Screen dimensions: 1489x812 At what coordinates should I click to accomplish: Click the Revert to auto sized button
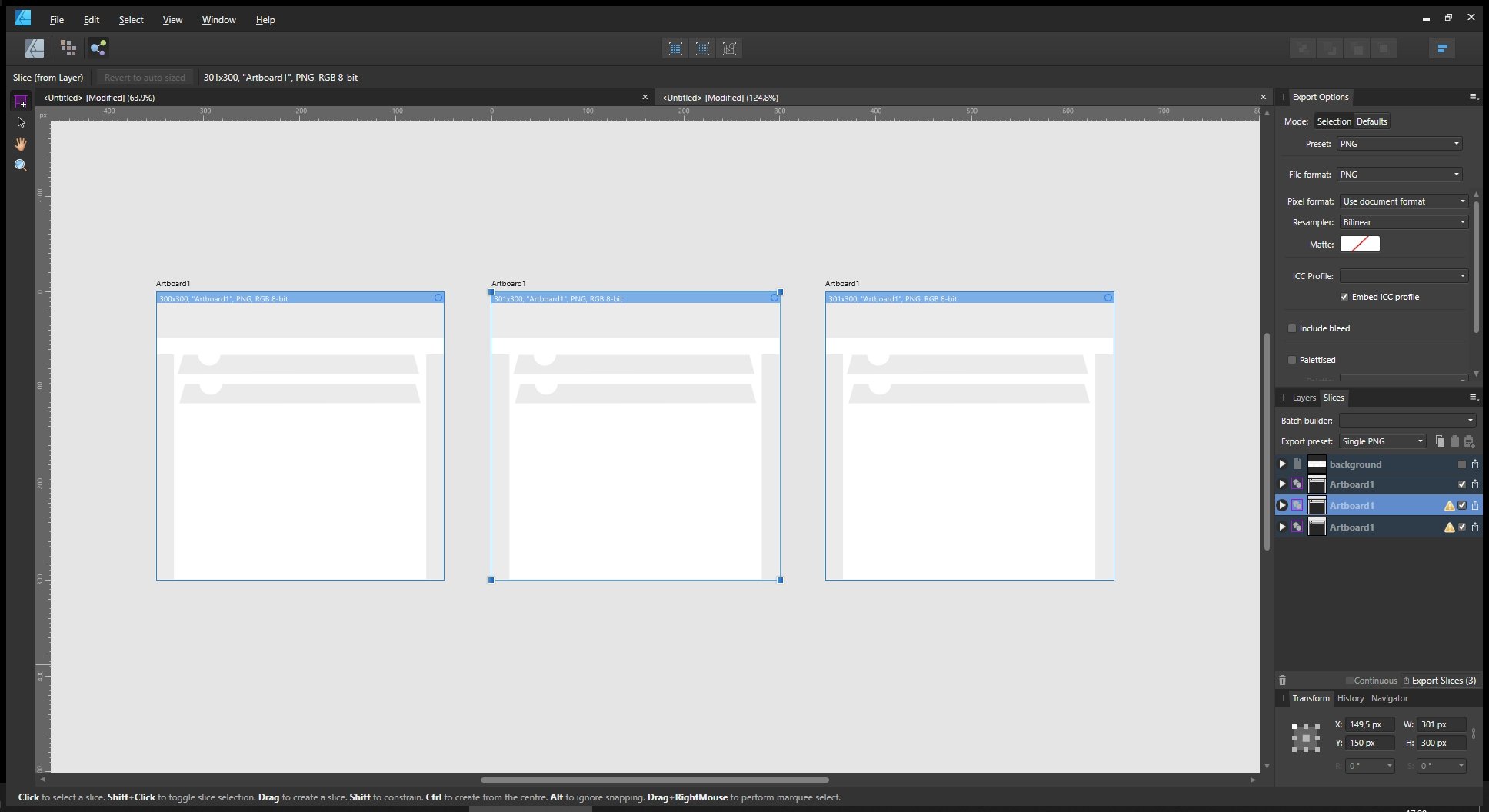click(144, 77)
